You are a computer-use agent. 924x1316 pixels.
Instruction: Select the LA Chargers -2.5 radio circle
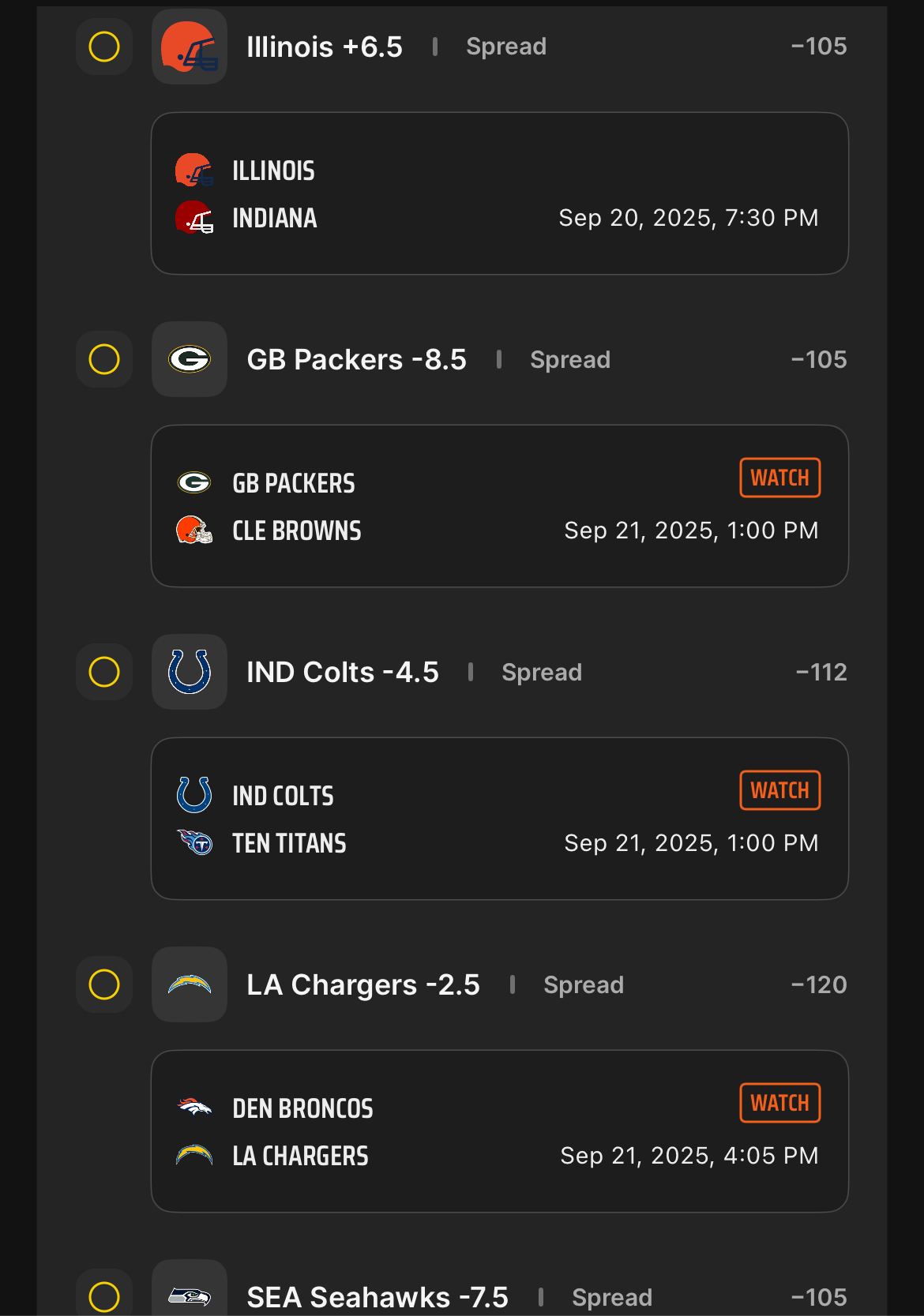coord(104,984)
